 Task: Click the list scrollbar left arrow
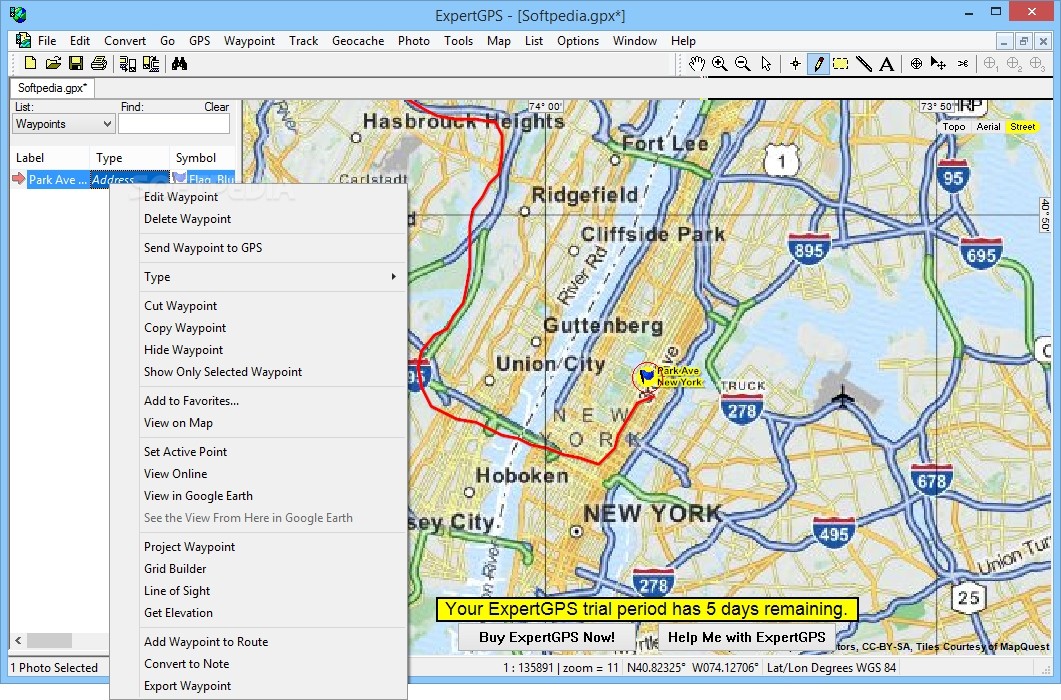click(18, 640)
